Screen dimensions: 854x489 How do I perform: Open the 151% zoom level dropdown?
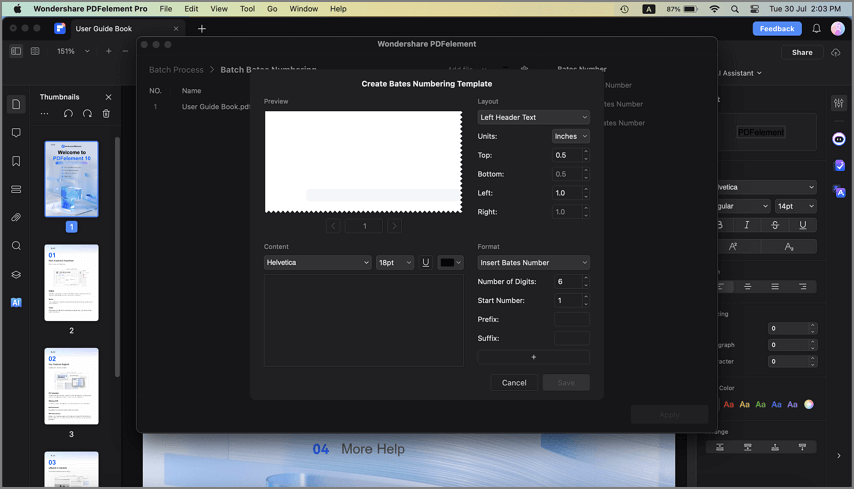(74, 51)
